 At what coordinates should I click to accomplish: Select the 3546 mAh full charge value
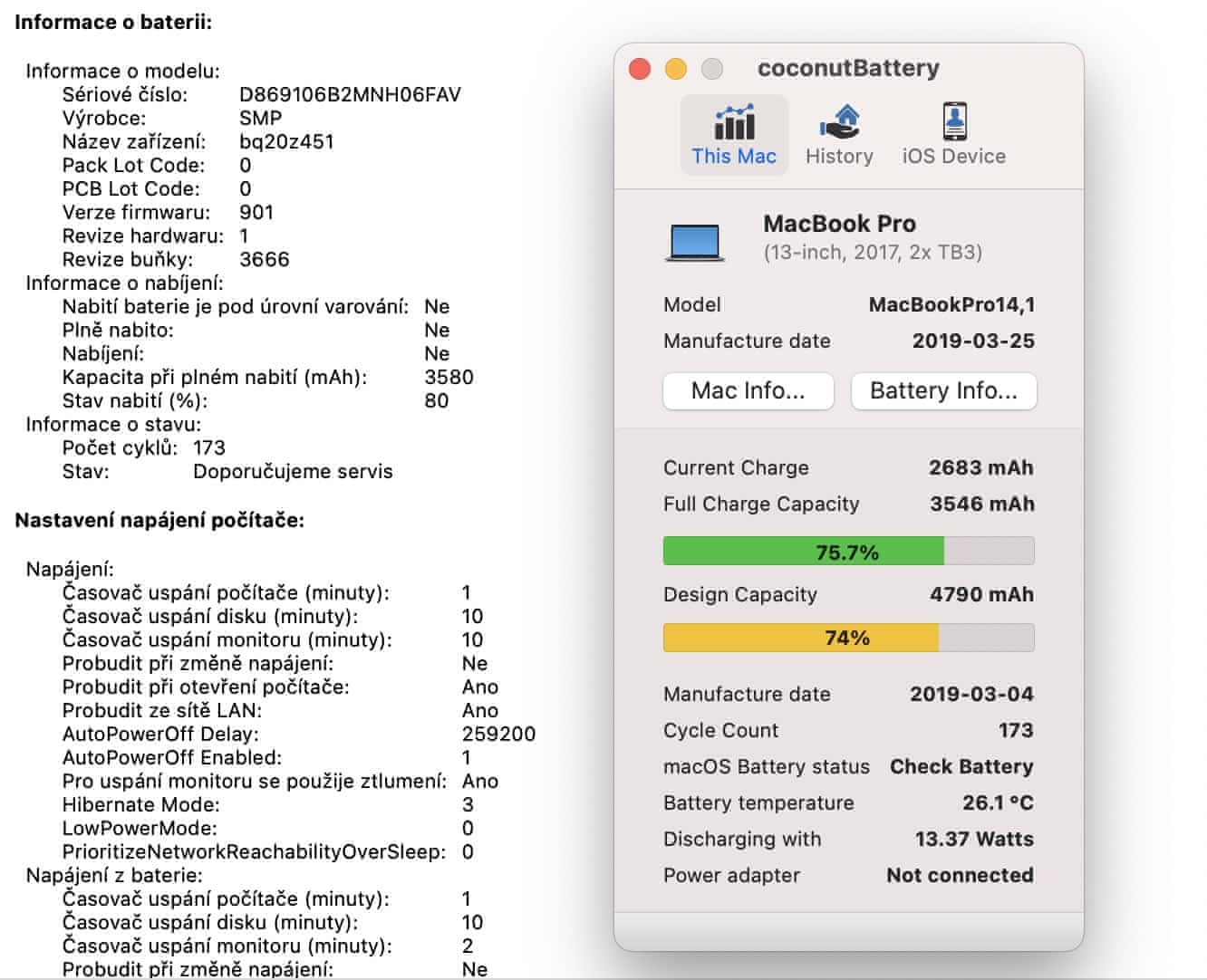982,504
